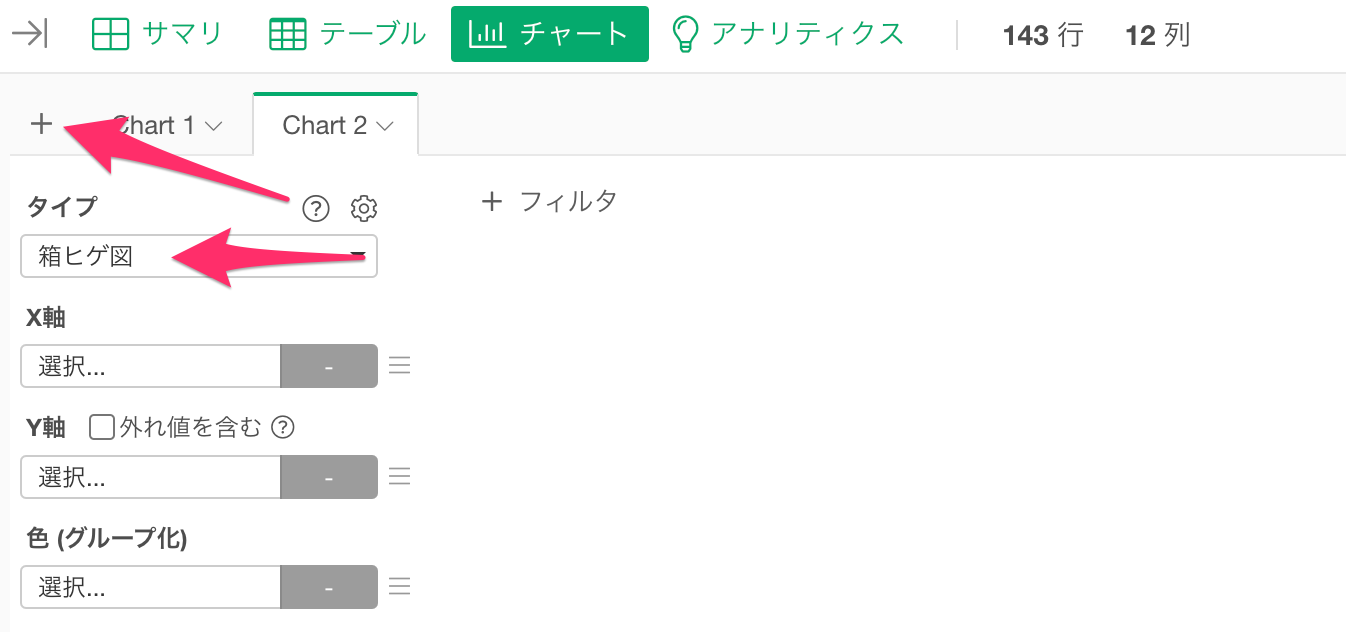Expand the Chart 2 tab chevron
1346x632 pixels.
[x=385, y=126]
